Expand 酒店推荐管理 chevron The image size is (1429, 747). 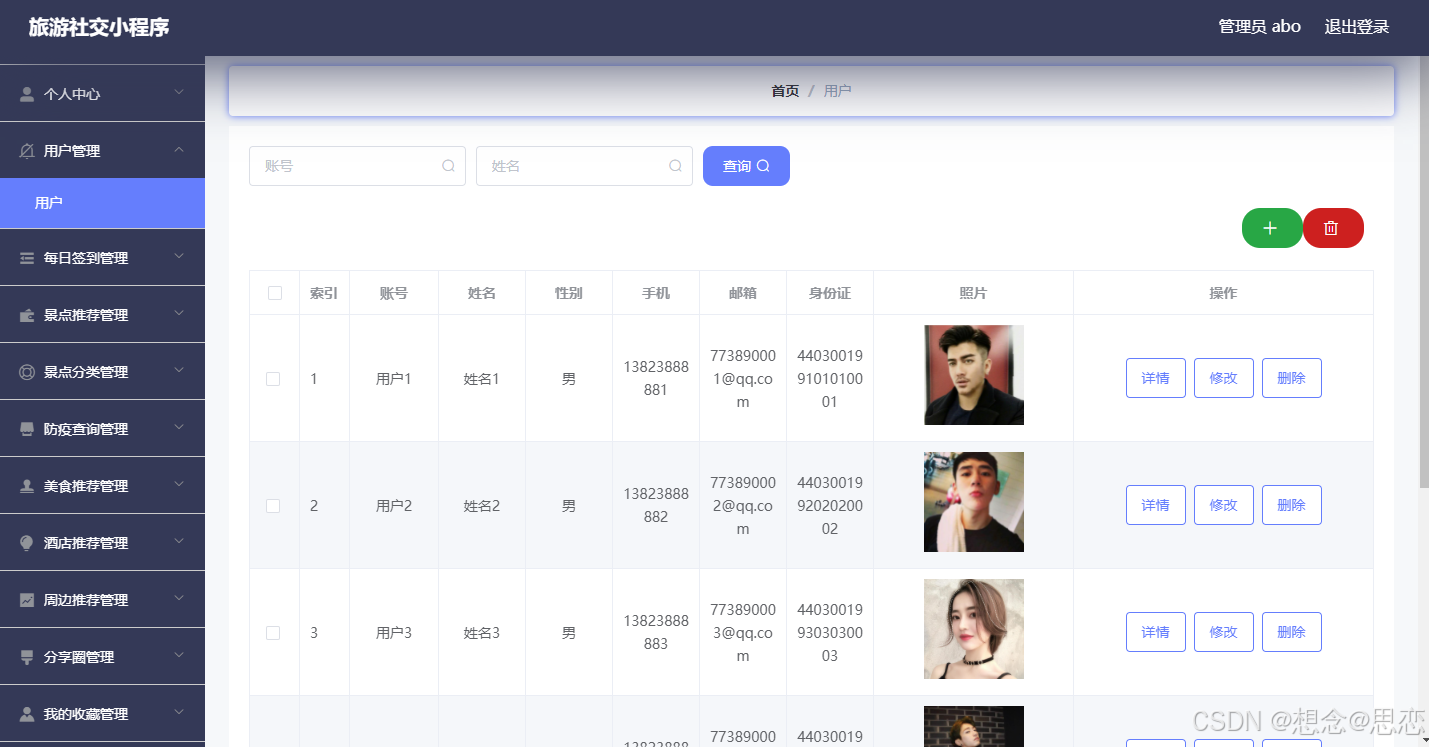tap(179, 542)
